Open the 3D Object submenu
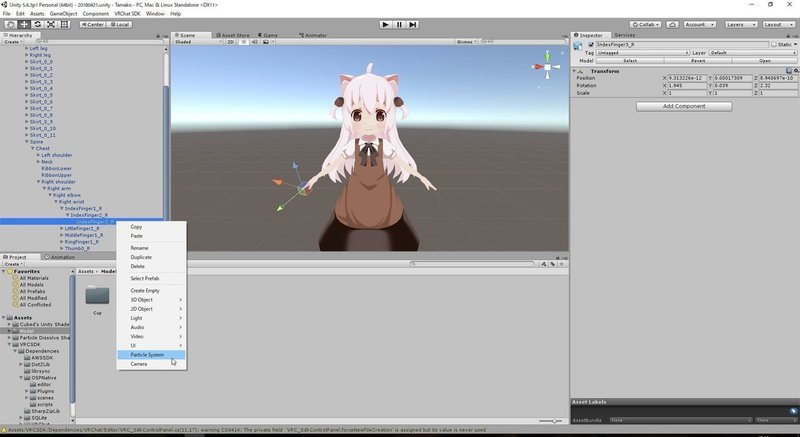Screen dimensions: 800x437 [152, 300]
